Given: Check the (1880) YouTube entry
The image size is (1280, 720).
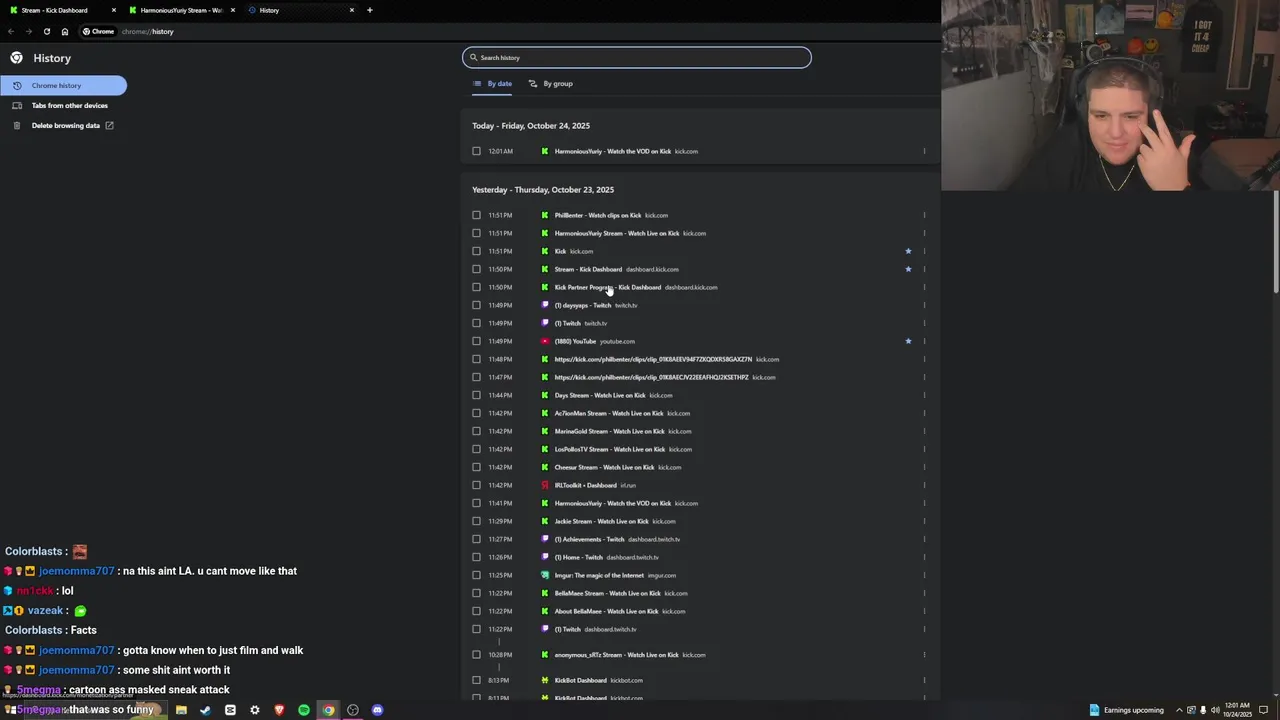Looking at the screenshot, I should [x=476, y=341].
